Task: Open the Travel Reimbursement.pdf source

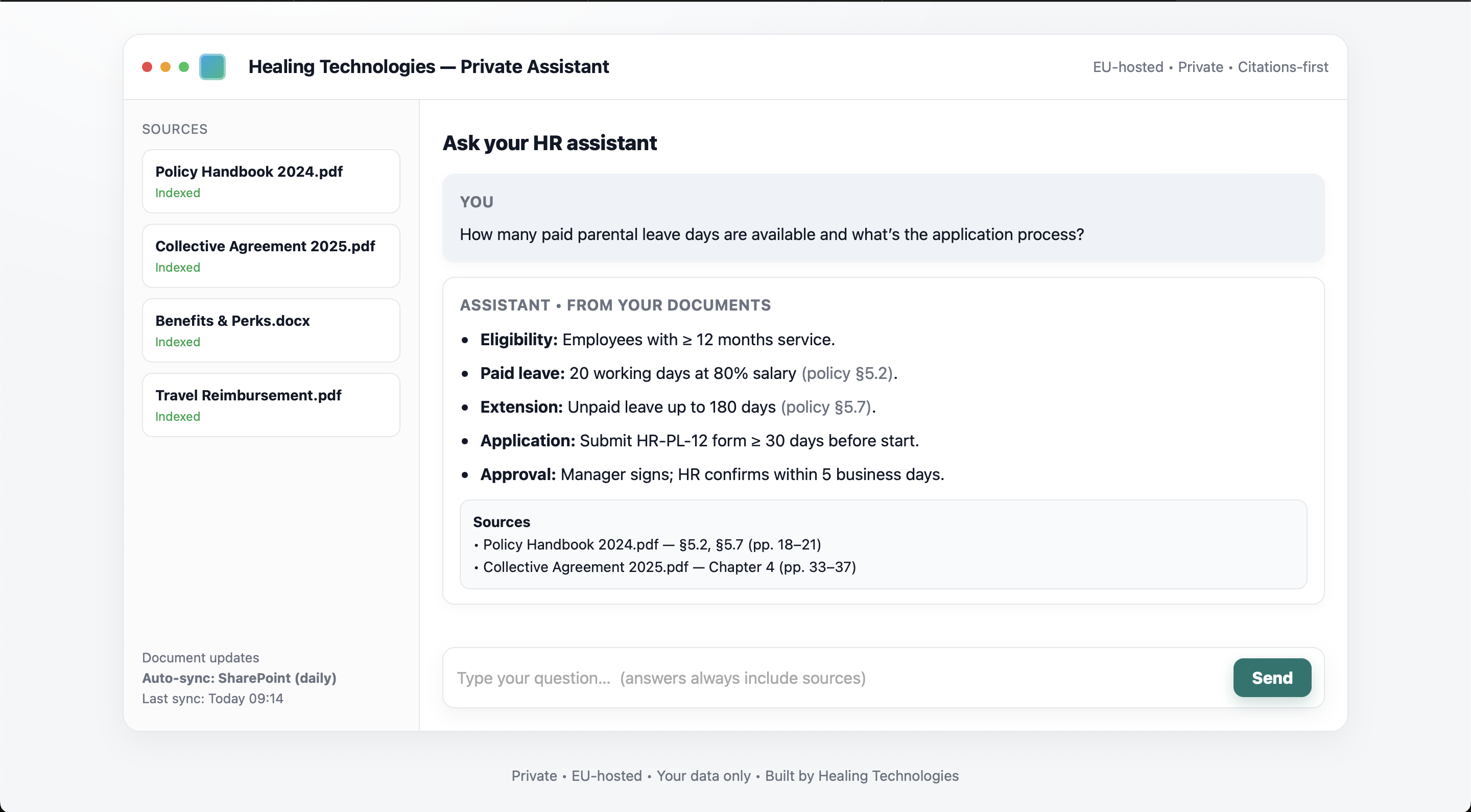Action: 271,404
